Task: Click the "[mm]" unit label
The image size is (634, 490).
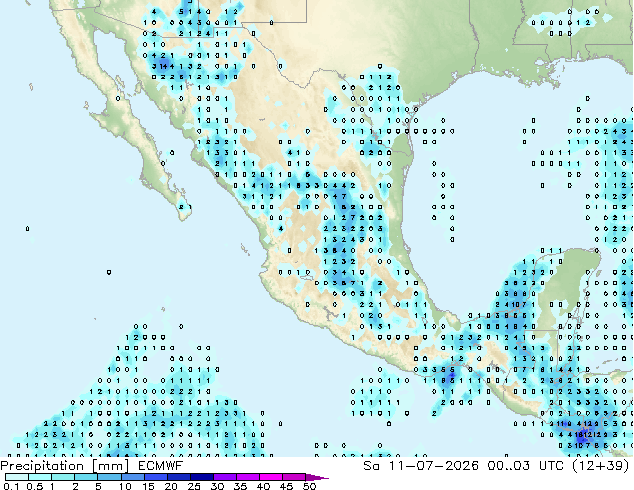Action: click(111, 466)
